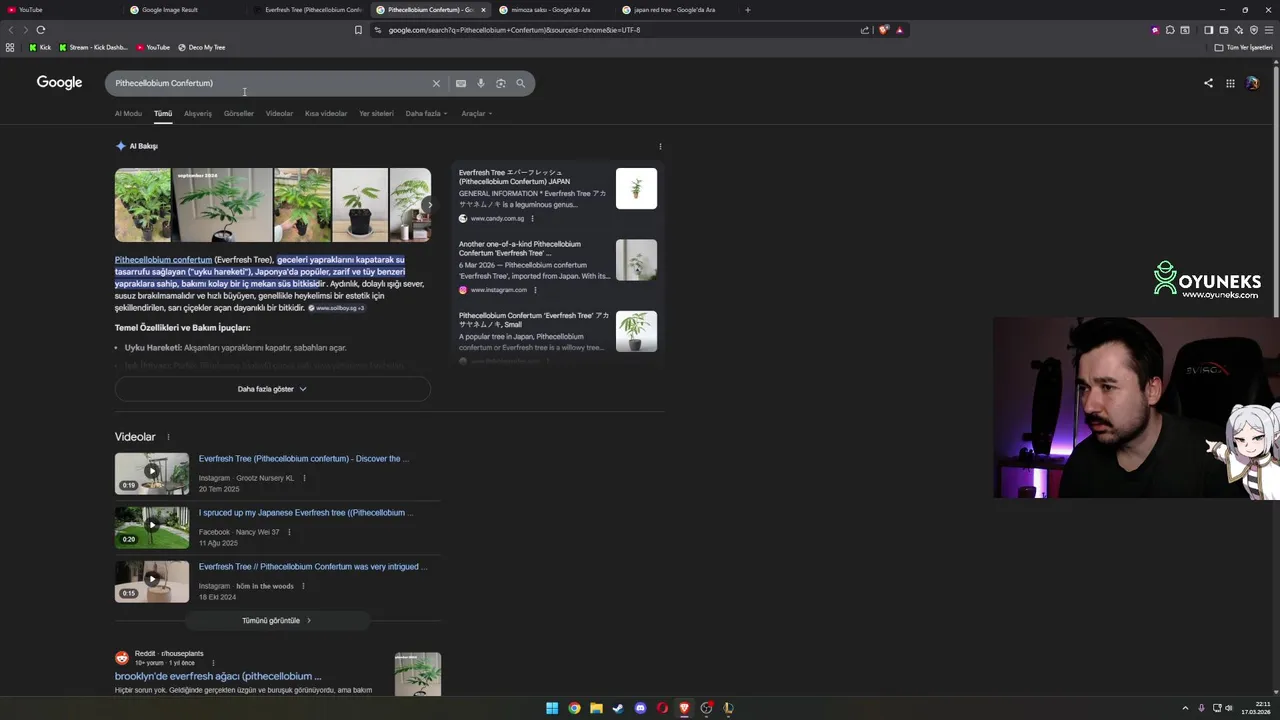
Task: Launch Chrome from the taskbar
Action: click(574, 708)
